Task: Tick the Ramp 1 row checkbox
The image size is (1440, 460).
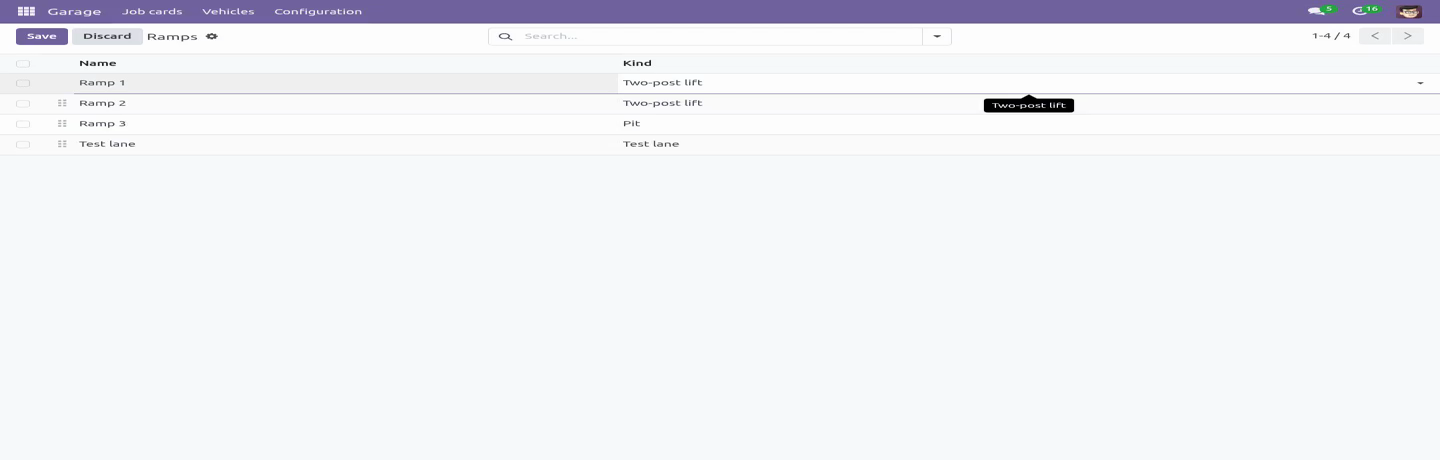Action: 23,83
